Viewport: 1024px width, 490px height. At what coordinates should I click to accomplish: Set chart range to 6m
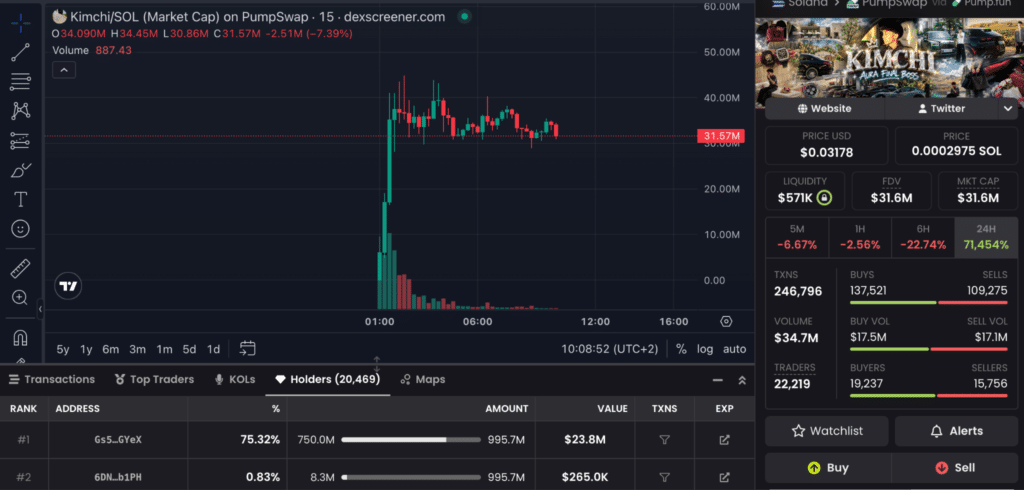point(110,349)
